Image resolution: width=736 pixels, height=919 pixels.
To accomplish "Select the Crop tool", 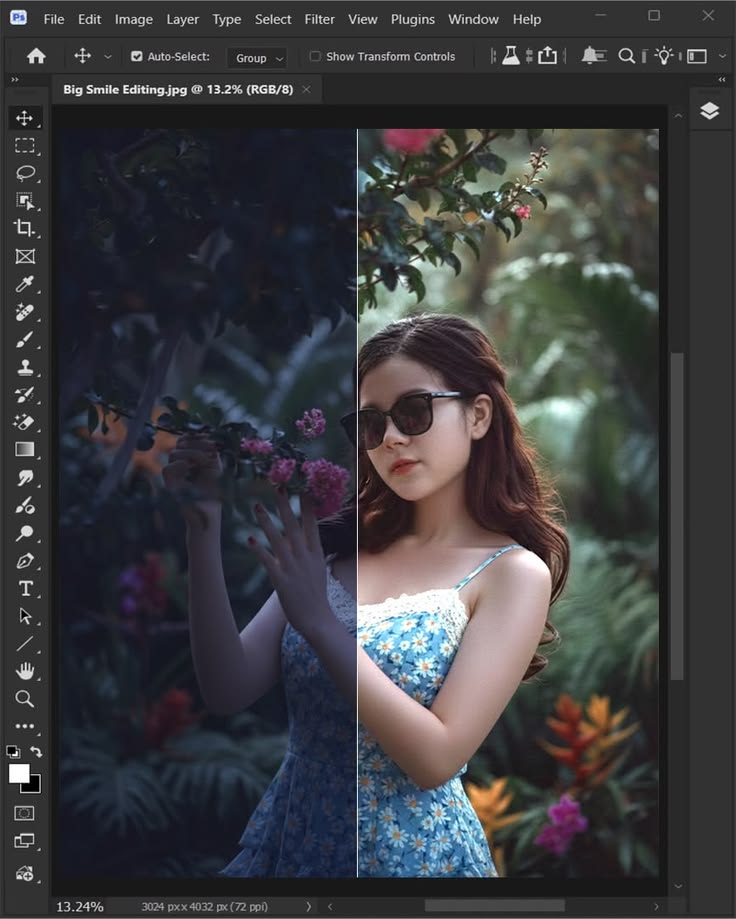I will 25,228.
